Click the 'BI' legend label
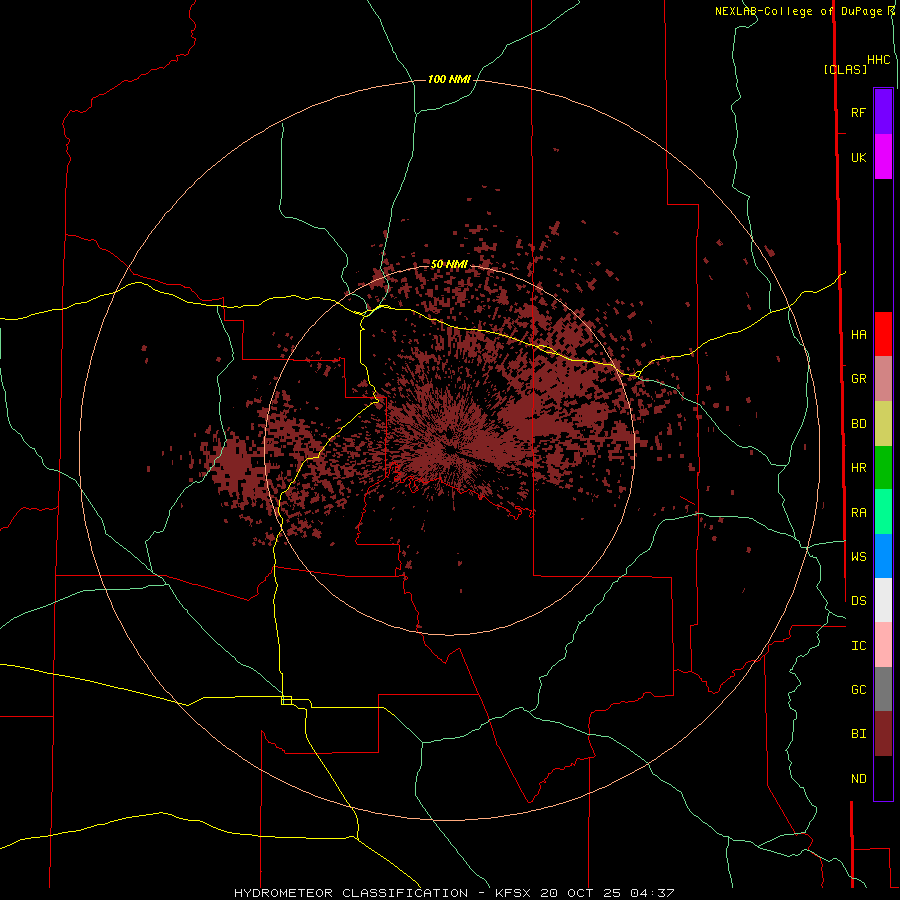 coord(858,734)
